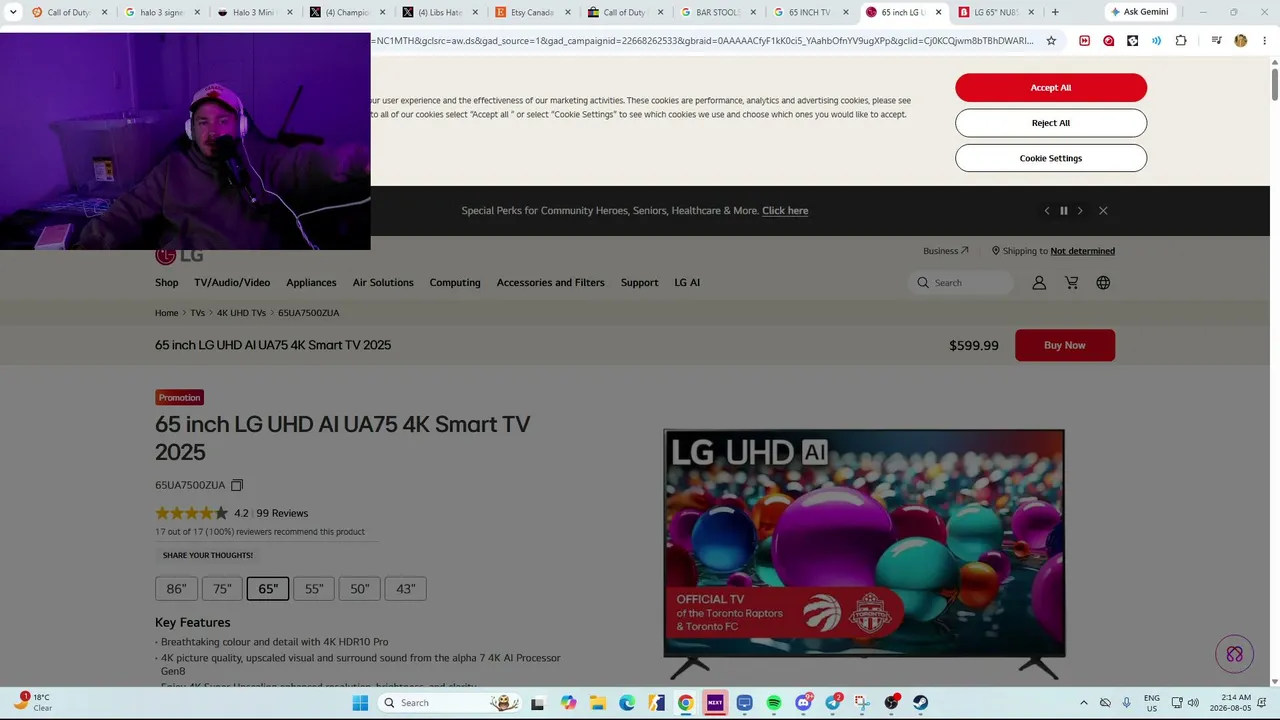Image resolution: width=1280 pixels, height=720 pixels.
Task: Go to 4K UHD TVs breadcrumb
Action: (x=241, y=313)
